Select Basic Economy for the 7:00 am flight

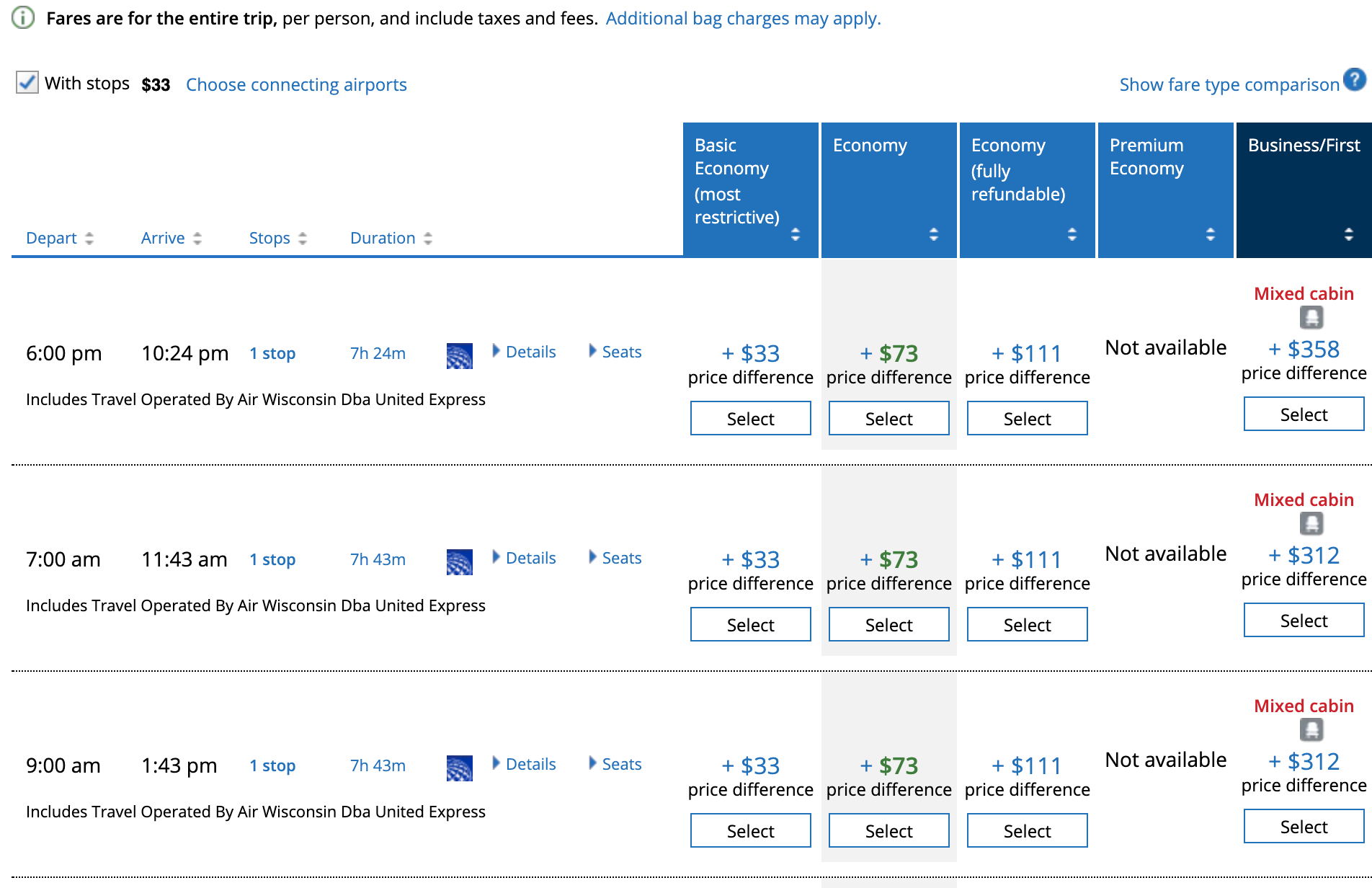[750, 624]
